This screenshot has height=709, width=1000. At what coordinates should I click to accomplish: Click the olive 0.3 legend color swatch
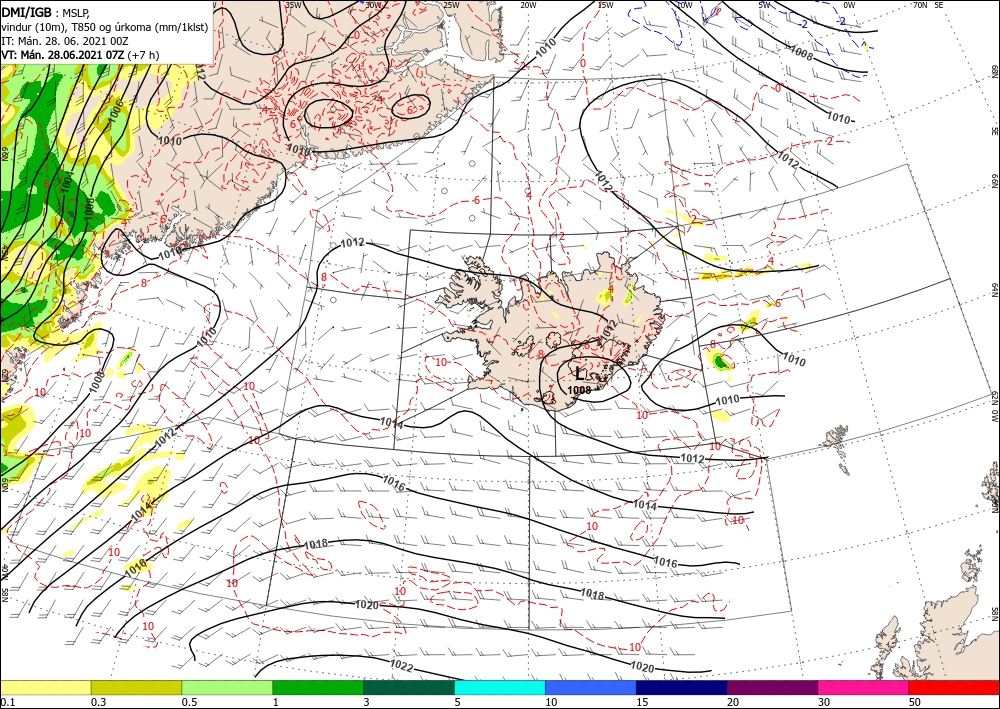[136, 687]
